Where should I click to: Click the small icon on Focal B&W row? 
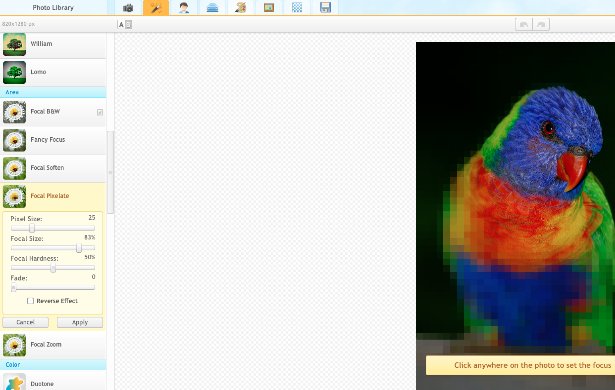click(x=100, y=113)
